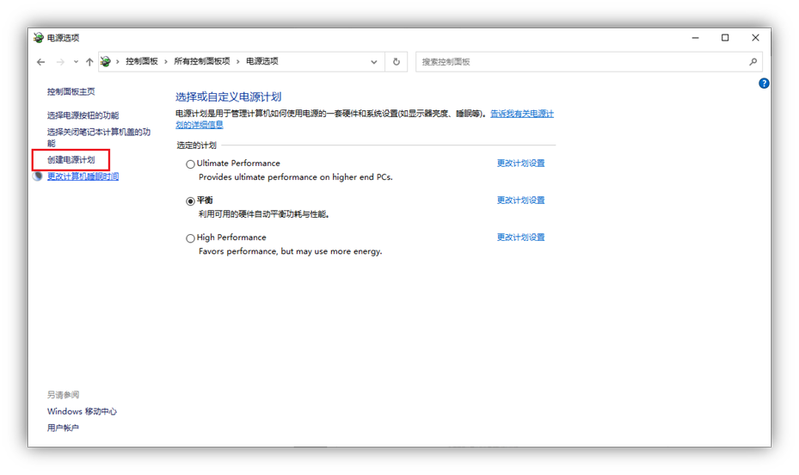Select the High Performance power plan
The image size is (799, 475).
[x=191, y=238]
